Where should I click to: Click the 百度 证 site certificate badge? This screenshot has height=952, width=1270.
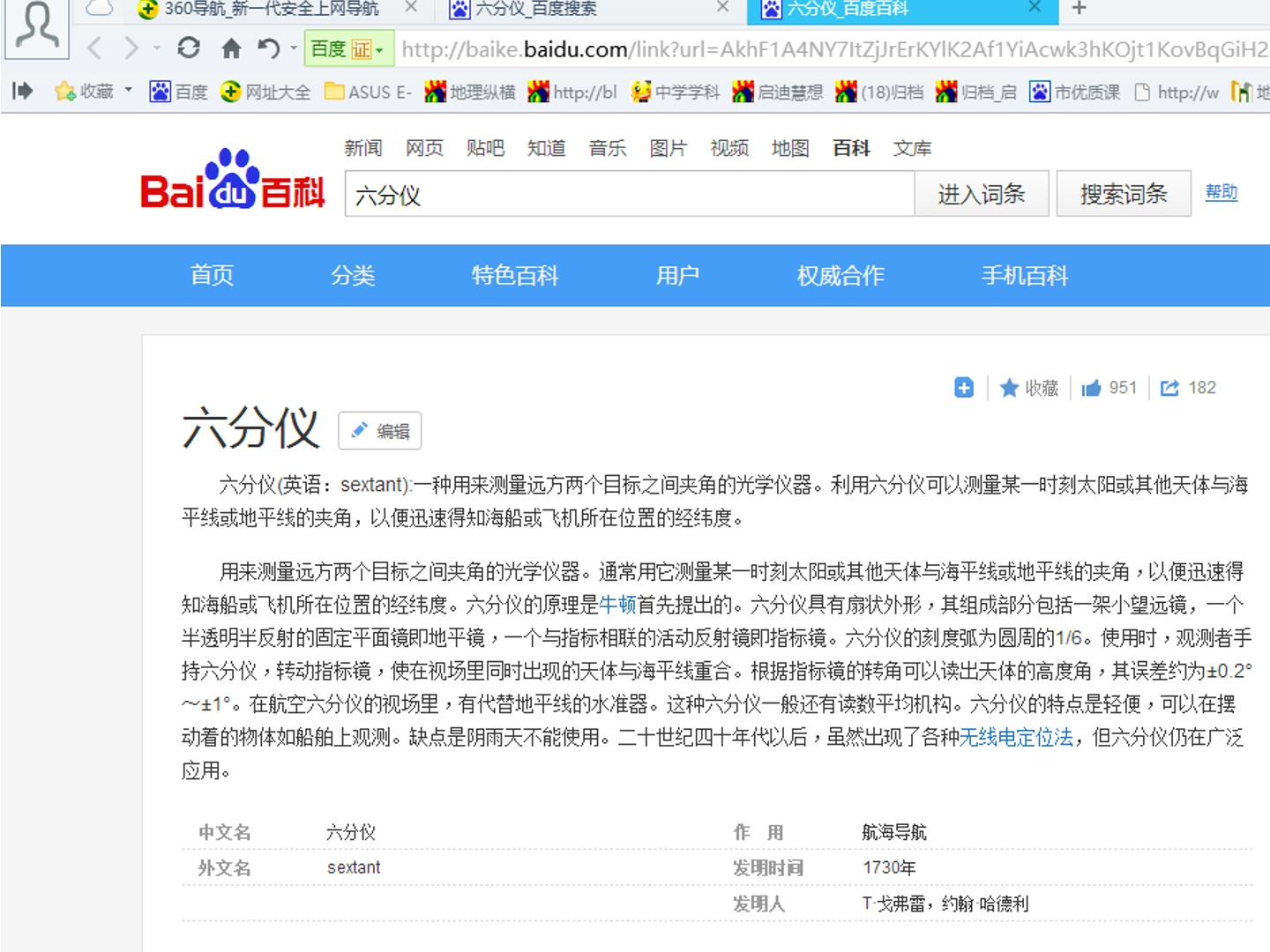point(348,48)
